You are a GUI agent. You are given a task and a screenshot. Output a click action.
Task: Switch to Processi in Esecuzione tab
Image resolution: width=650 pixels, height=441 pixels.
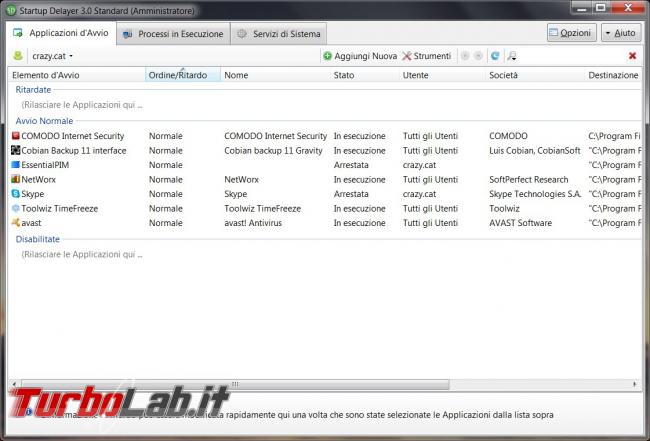pyautogui.click(x=174, y=34)
